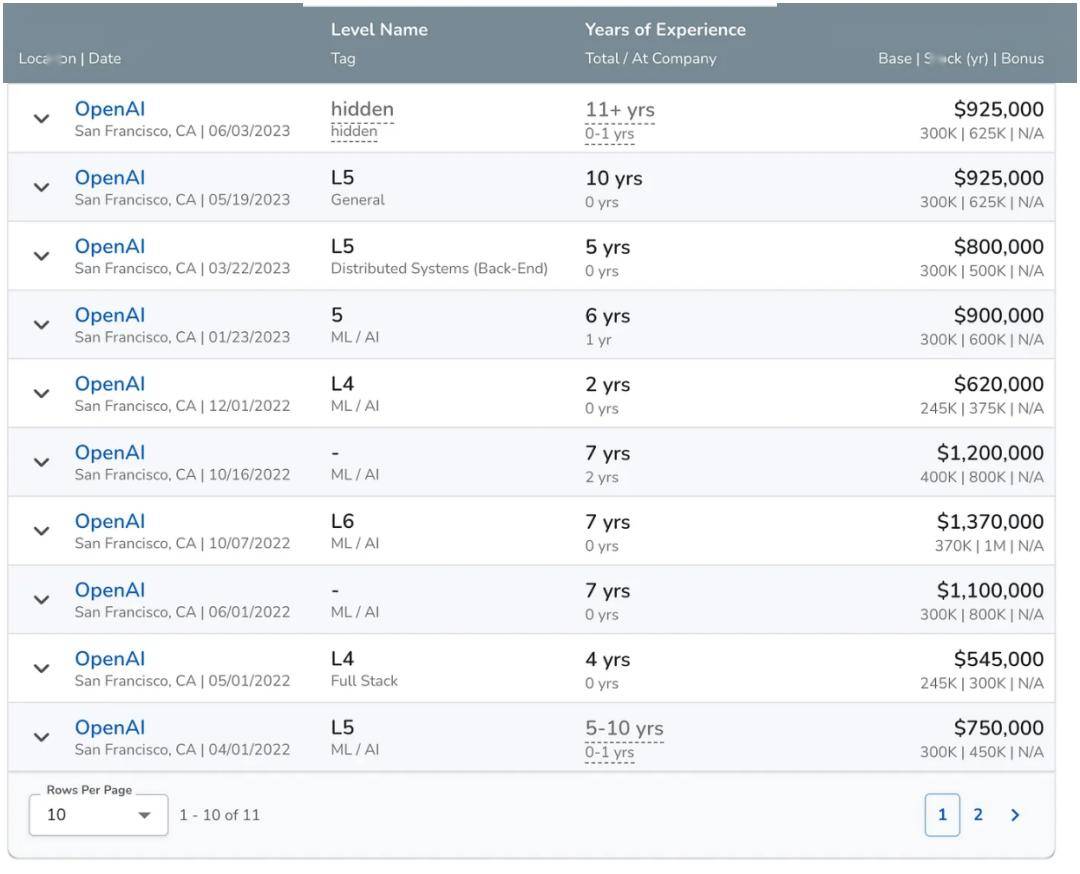Click the 11+ yrs experience value
The image size is (1080, 874).
point(620,110)
